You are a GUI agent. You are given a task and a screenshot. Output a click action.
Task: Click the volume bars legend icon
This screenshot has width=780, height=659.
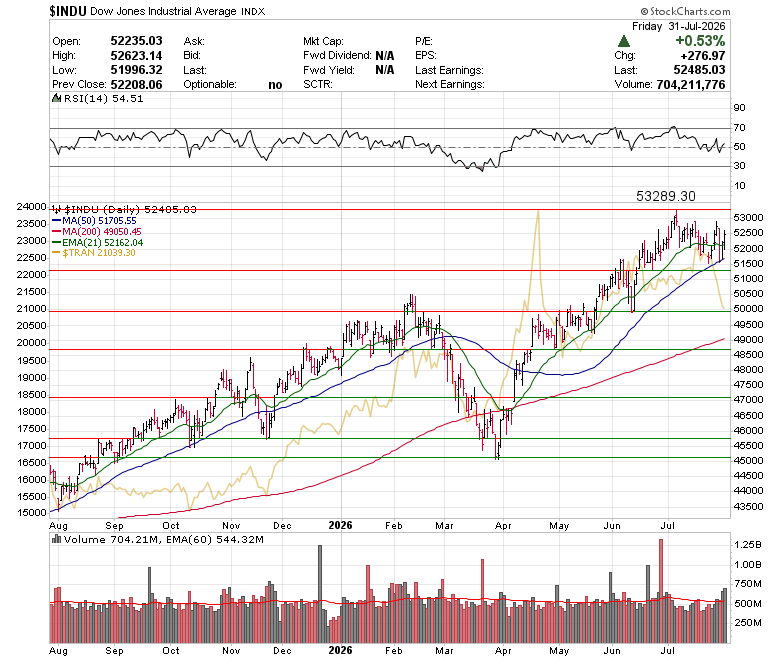(57, 539)
